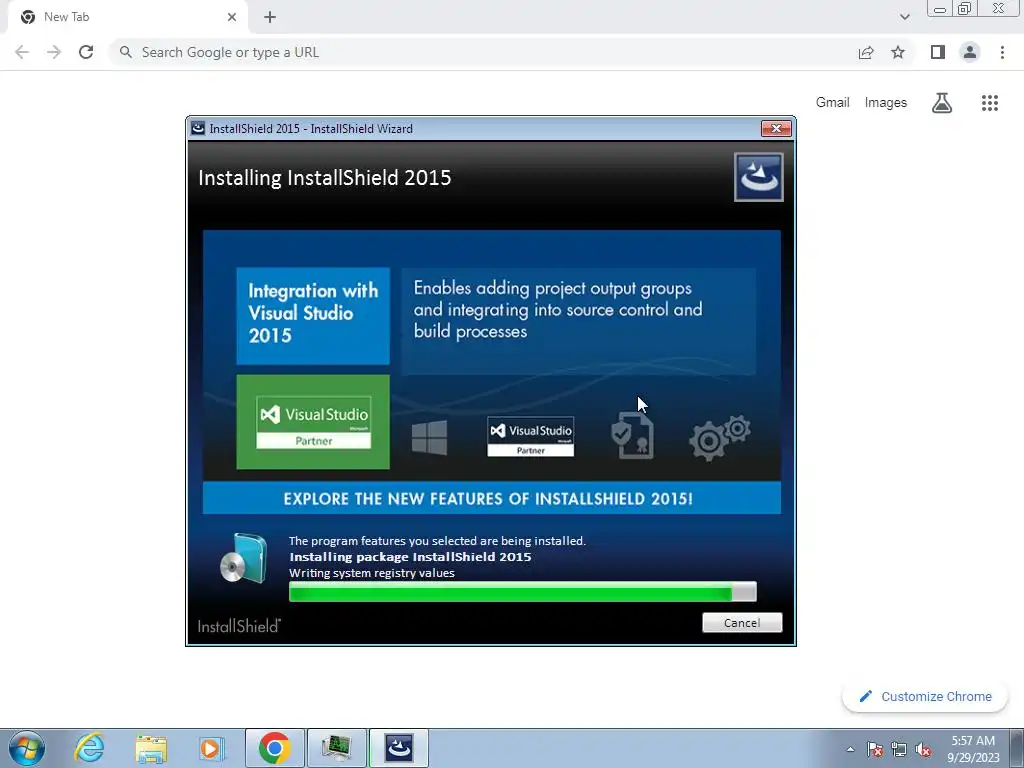Click the green Visual Studio Partner tile
Viewport: 1024px width, 768px height.
(313, 422)
